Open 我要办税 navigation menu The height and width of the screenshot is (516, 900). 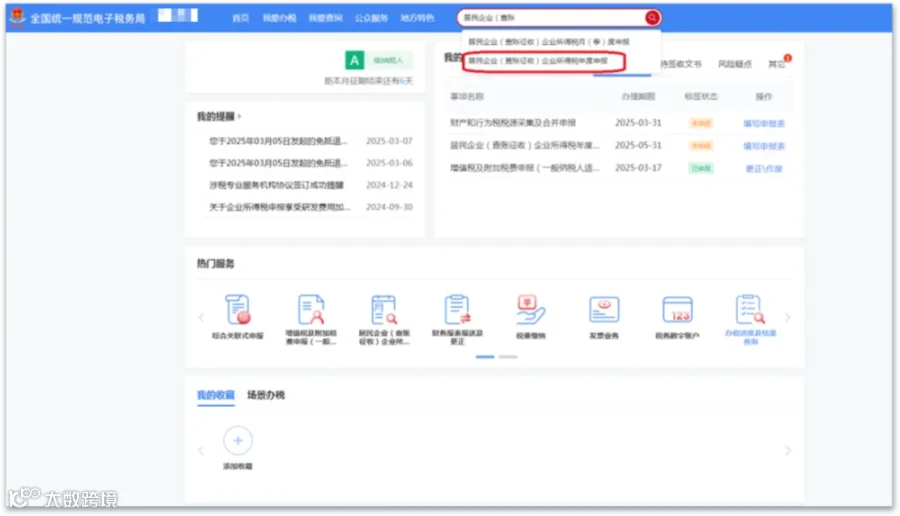pos(280,18)
